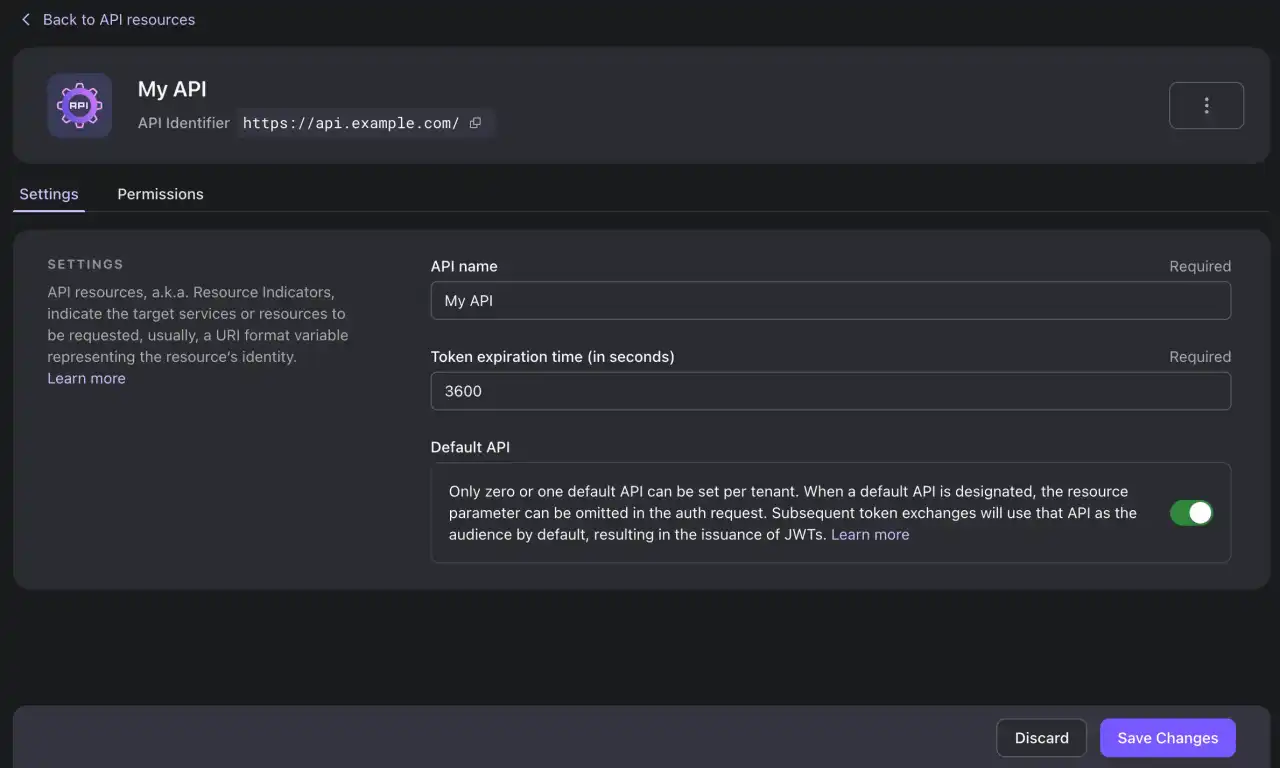This screenshot has width=1280, height=768.
Task: Open the sidebar Learn more link
Action: (x=86, y=378)
